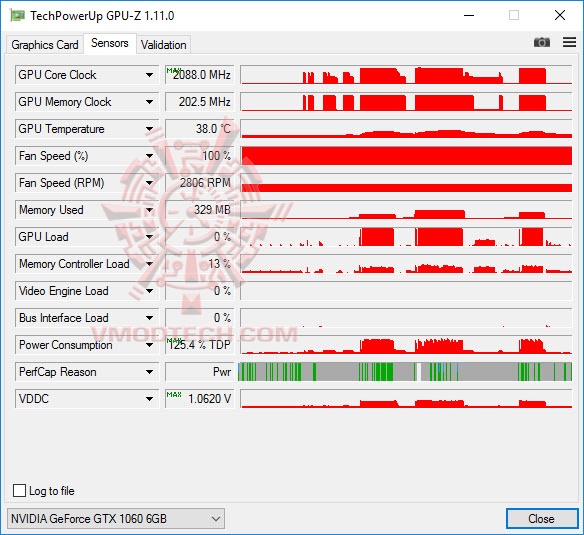Open the Validation tab
584x535 pixels.
[164, 45]
